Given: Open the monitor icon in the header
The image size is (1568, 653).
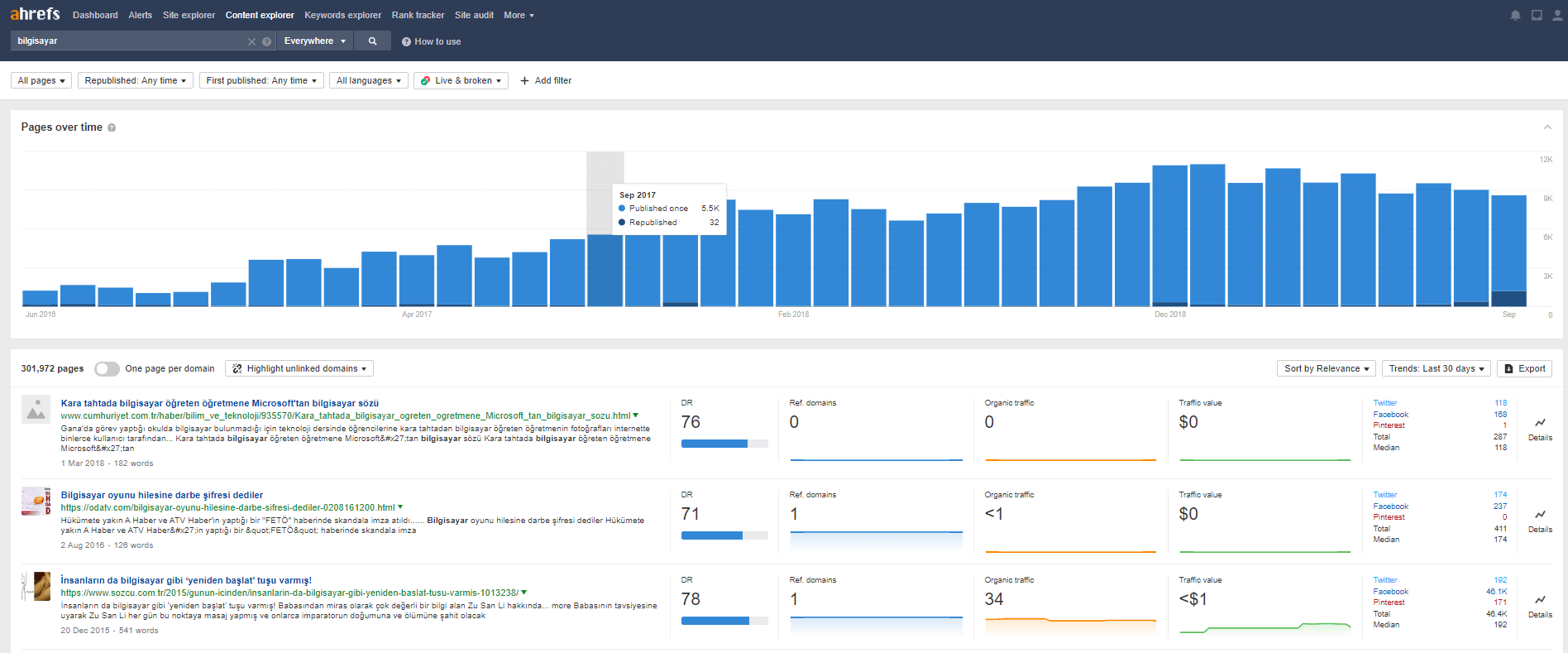Looking at the screenshot, I should coord(1537,15).
